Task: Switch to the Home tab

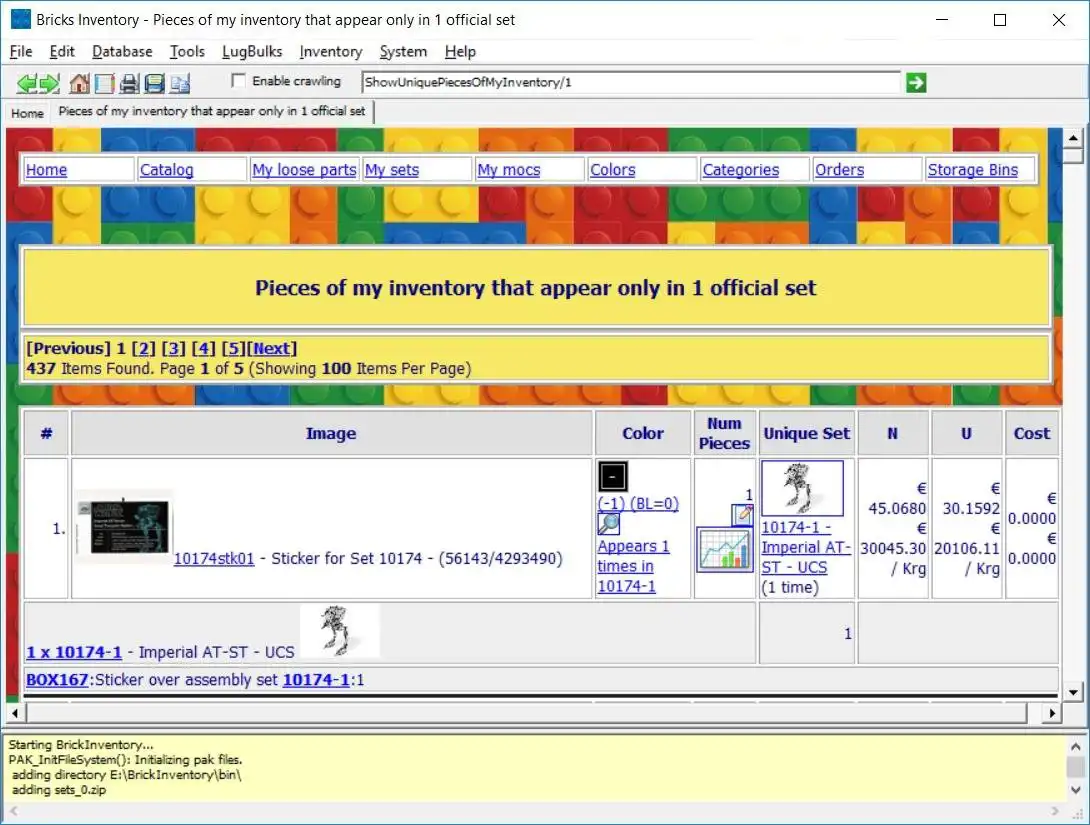Action: (27, 113)
